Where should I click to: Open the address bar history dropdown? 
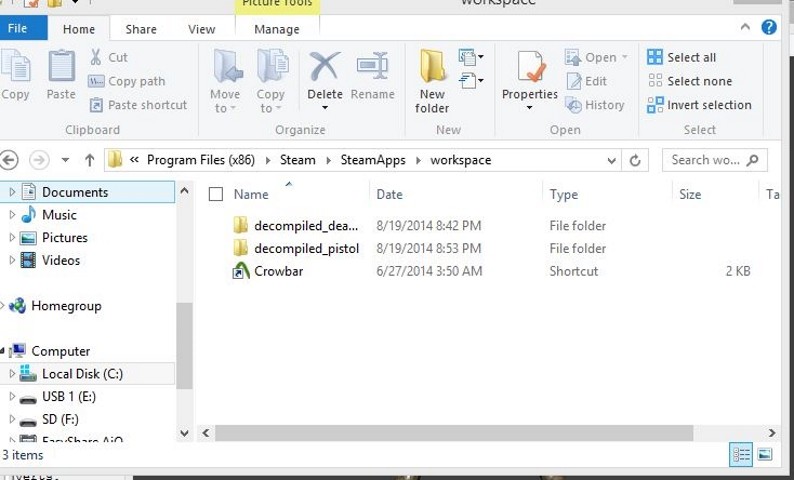[x=612, y=161]
